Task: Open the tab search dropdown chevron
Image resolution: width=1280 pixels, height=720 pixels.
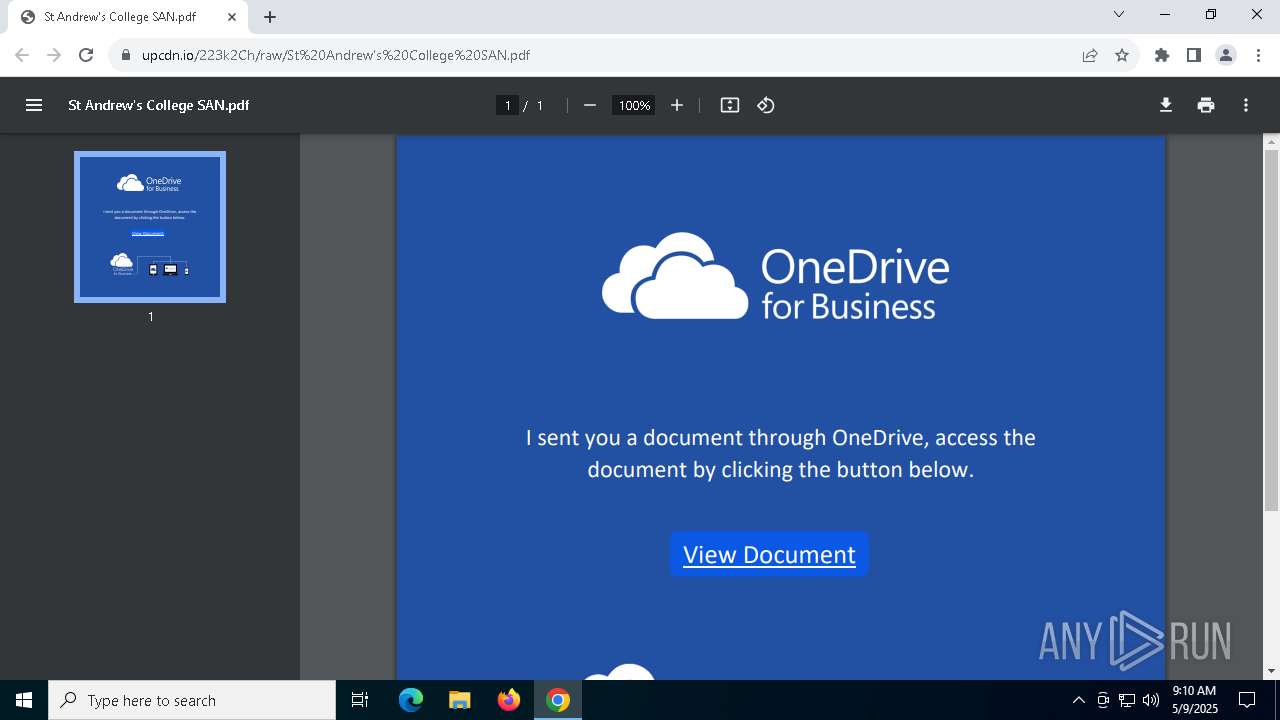Action: pos(1119,14)
